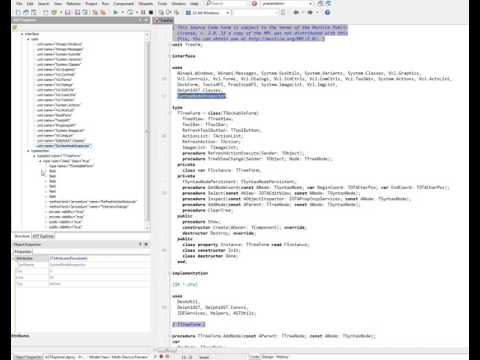Viewport: 480px width, 360px height.
Task: Click the blue Help icon in toolbar
Action: [327, 12]
